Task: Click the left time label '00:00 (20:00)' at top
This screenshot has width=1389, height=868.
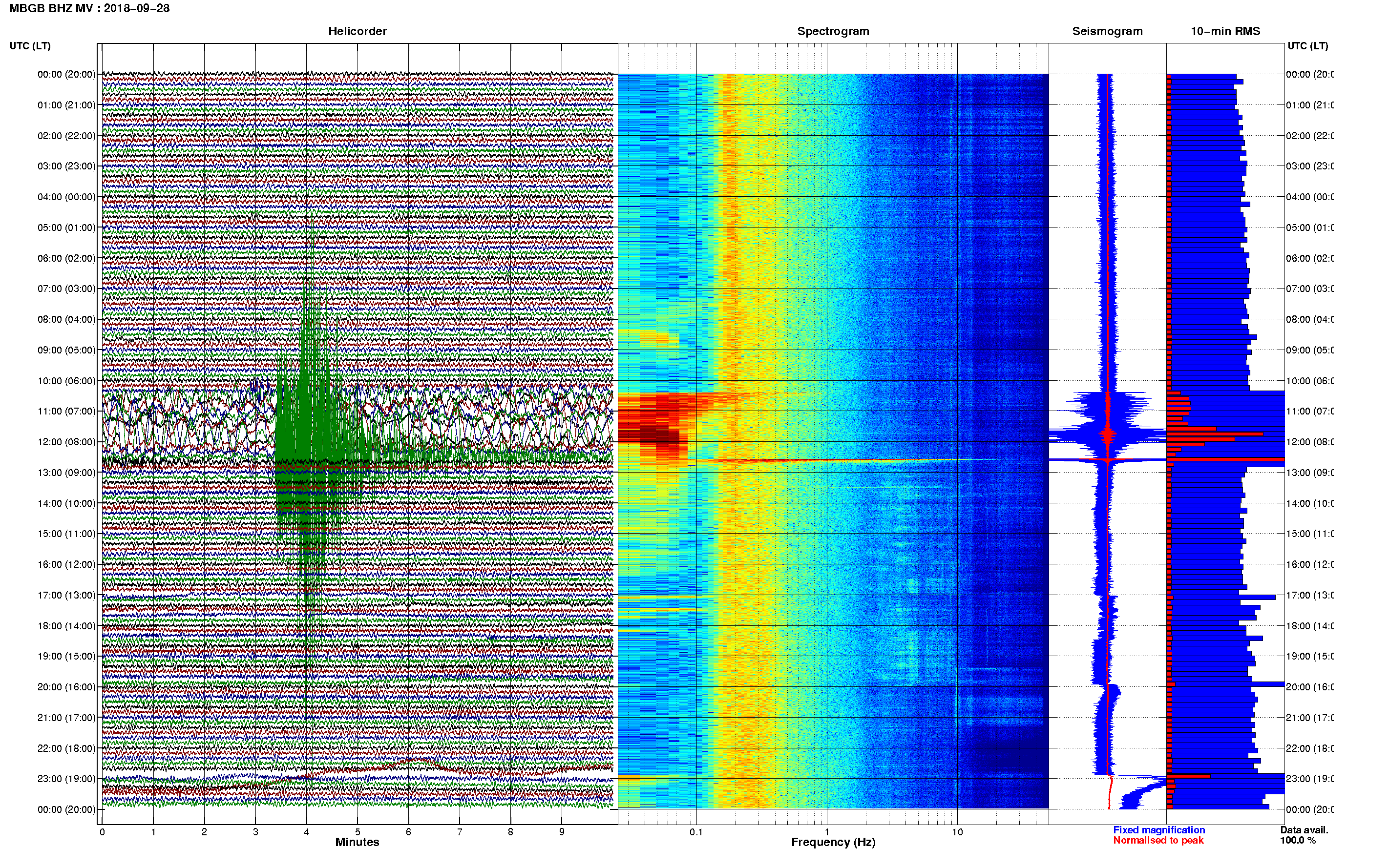Action: pyautogui.click(x=66, y=74)
